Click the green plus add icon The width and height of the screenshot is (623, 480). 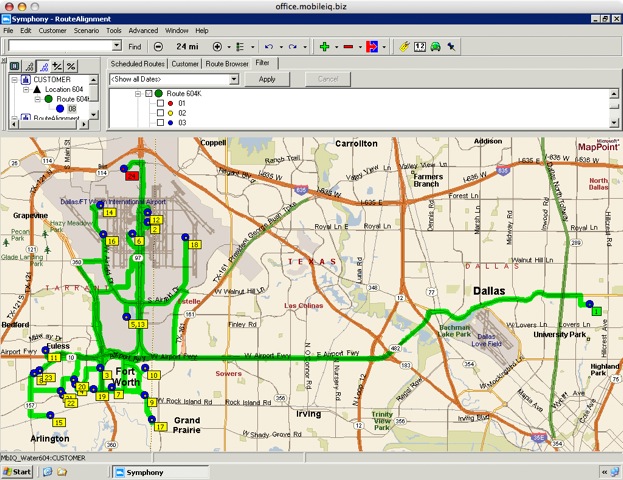[x=324, y=47]
